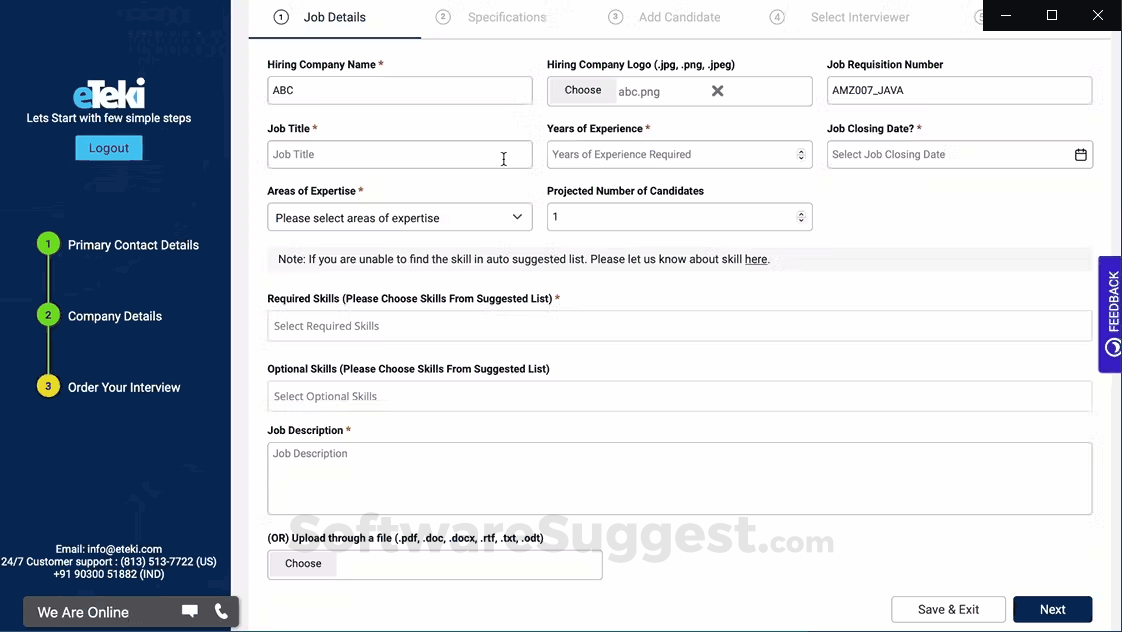Click the Save & Exit button
The image size is (1122, 632).
(x=948, y=609)
